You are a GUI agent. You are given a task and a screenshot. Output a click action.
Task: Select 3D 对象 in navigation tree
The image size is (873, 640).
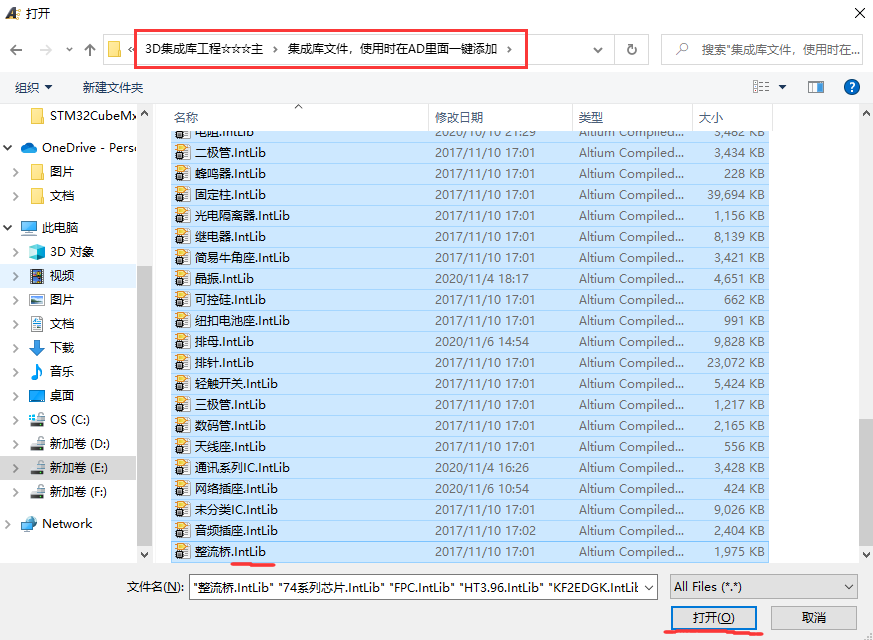tap(61, 252)
